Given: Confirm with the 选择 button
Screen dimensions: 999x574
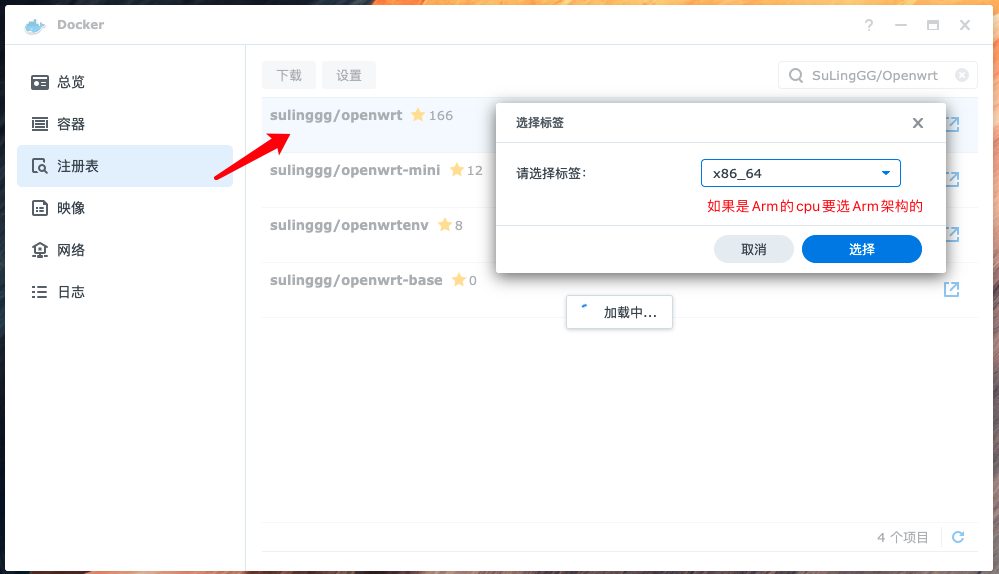Looking at the screenshot, I should point(861,249).
